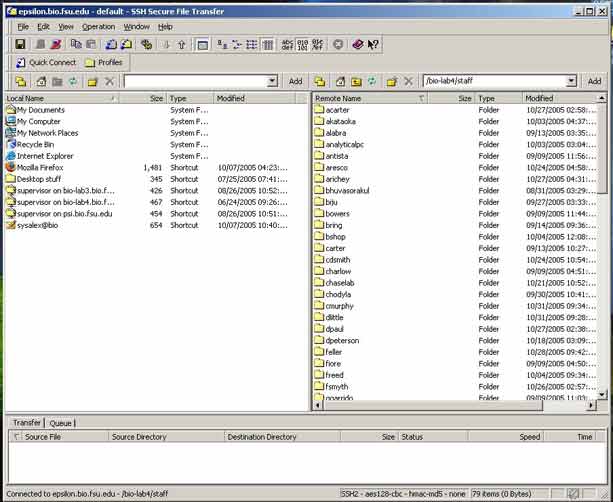This screenshot has height=502, width=613.
Task: Open the Help menu
Action: pos(165,27)
